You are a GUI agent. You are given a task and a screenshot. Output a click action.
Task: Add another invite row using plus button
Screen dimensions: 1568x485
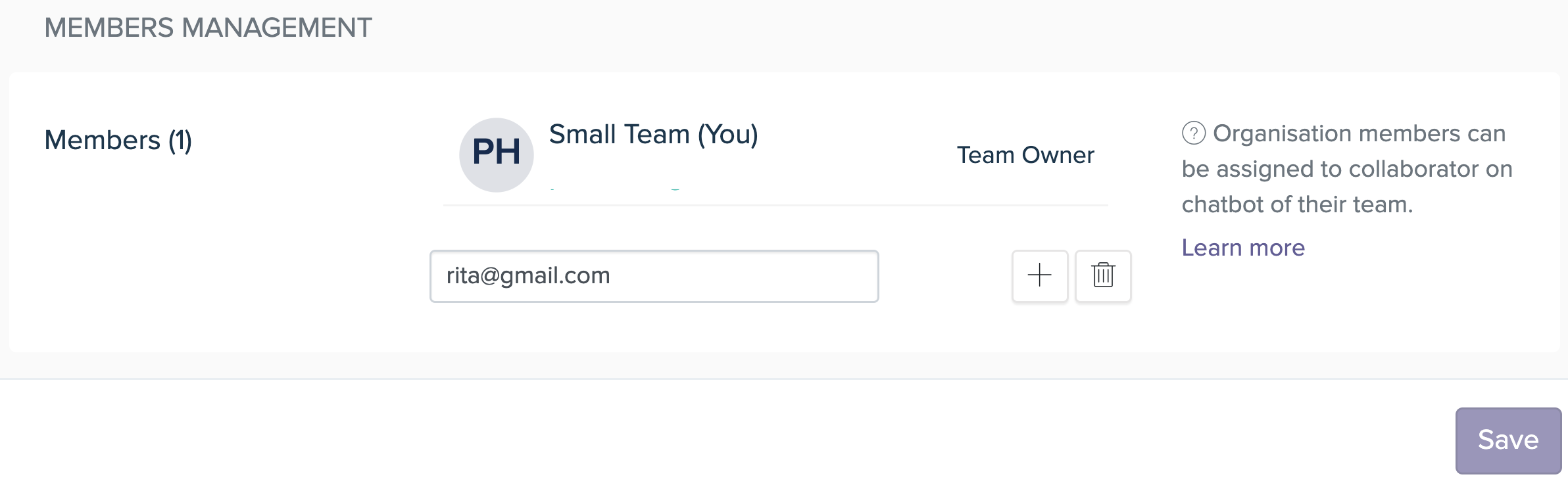[1039, 275]
